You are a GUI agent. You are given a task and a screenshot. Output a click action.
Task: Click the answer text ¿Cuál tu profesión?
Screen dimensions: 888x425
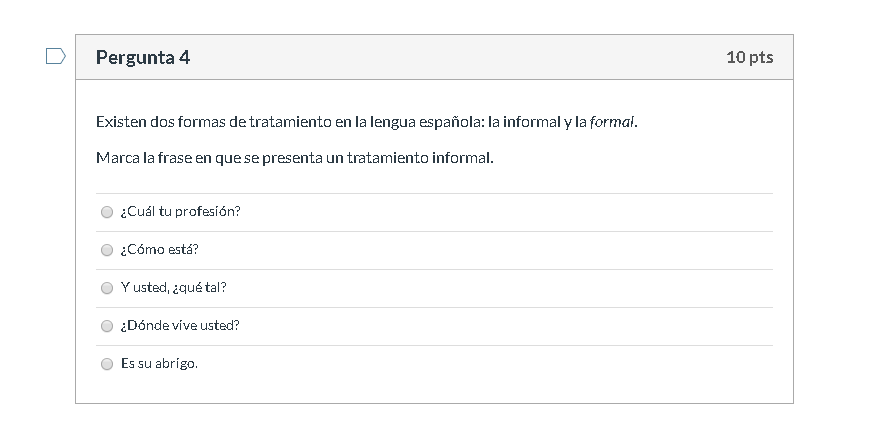[x=180, y=212]
